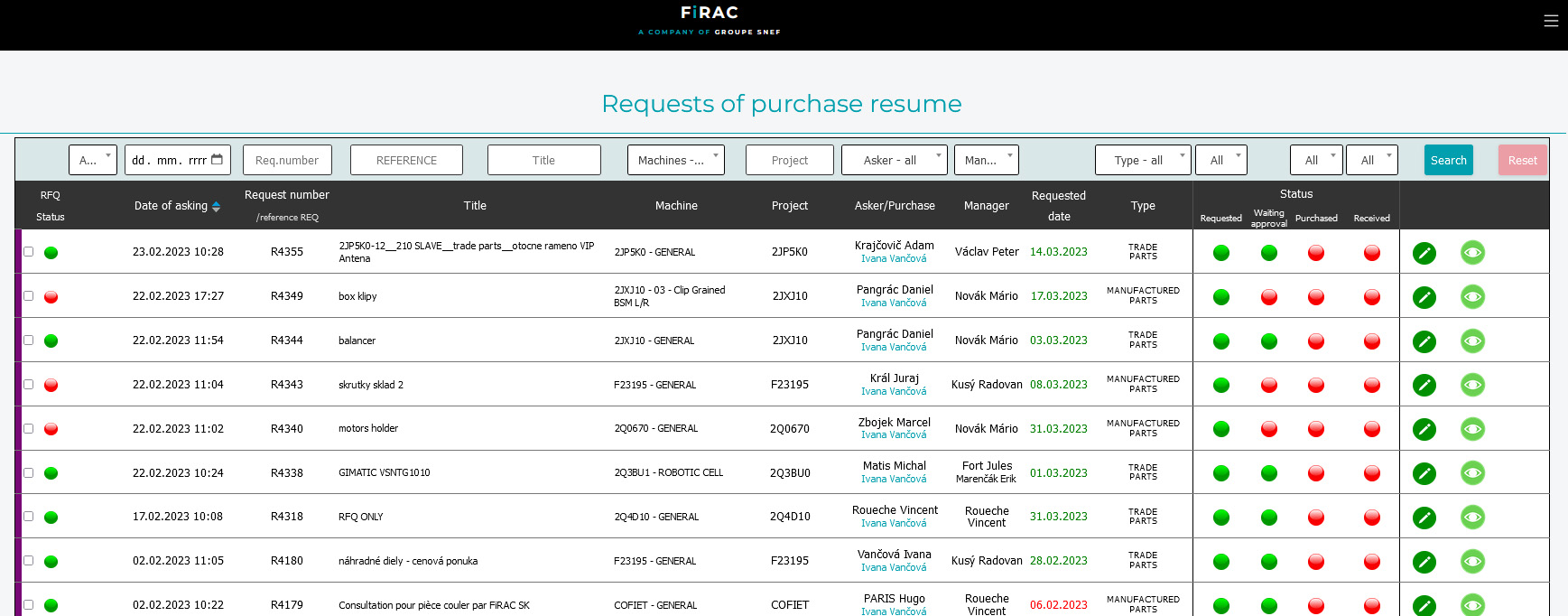Screen dimensions: 1568x616
Task: Open the 'Type - all' dropdown
Action: click(x=1142, y=160)
